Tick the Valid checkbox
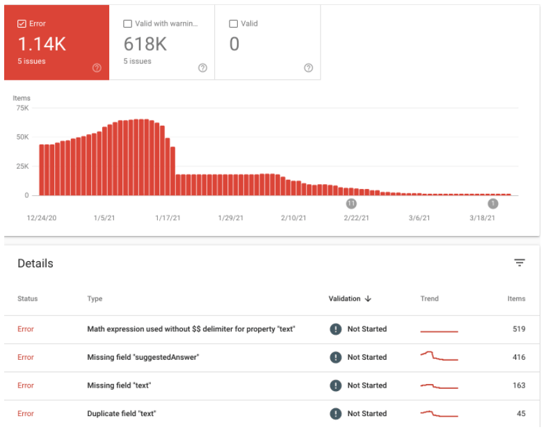The width and height of the screenshot is (546, 432). tap(233, 24)
